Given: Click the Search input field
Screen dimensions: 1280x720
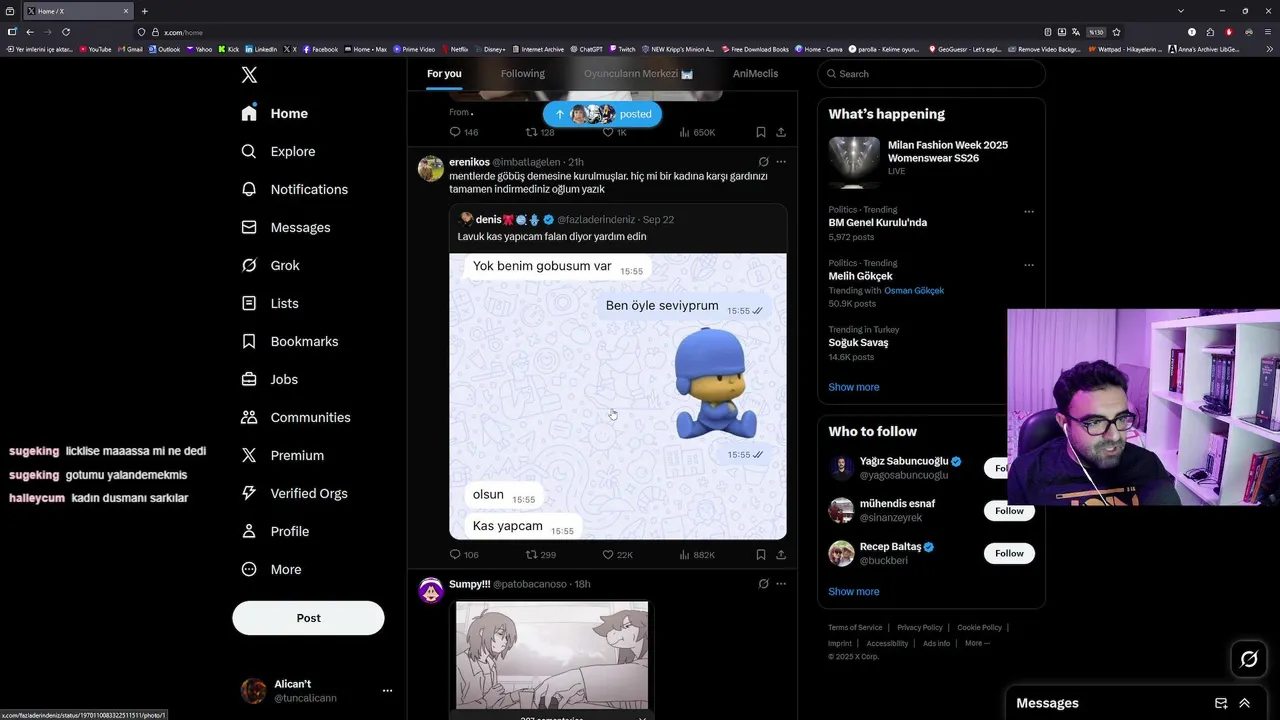Looking at the screenshot, I should [x=931, y=74].
